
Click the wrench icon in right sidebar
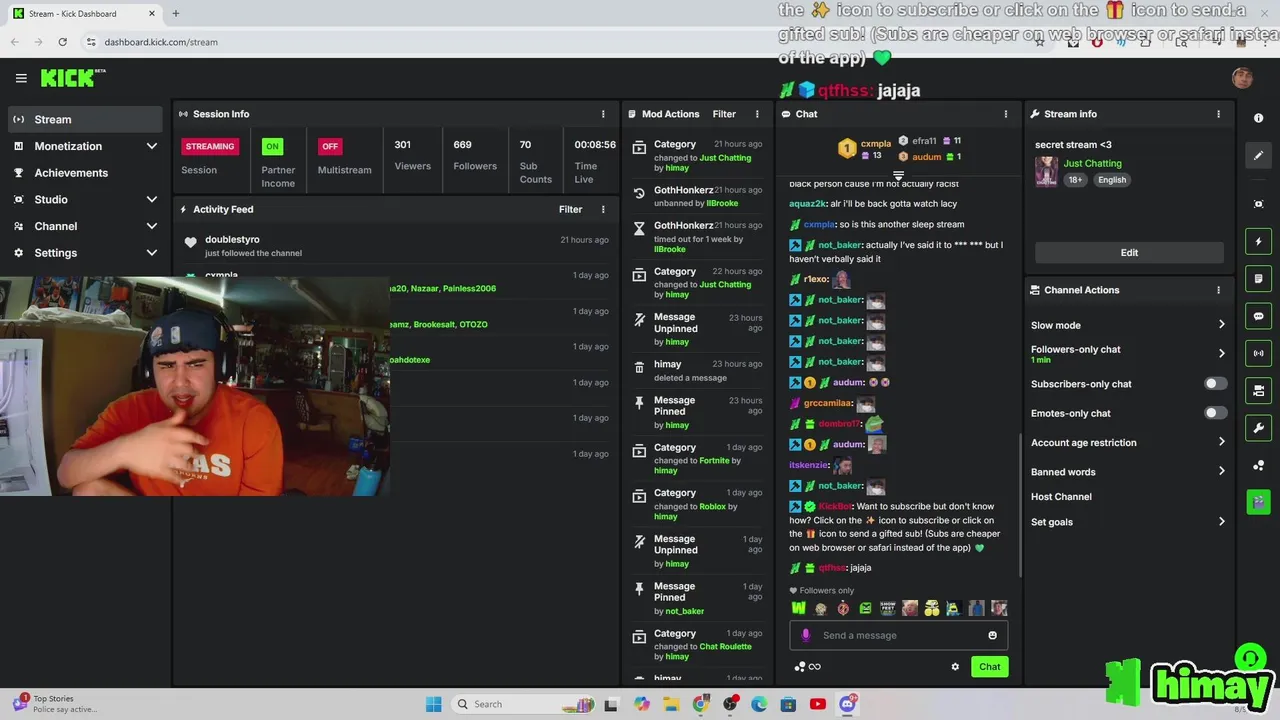pyautogui.click(x=1258, y=428)
